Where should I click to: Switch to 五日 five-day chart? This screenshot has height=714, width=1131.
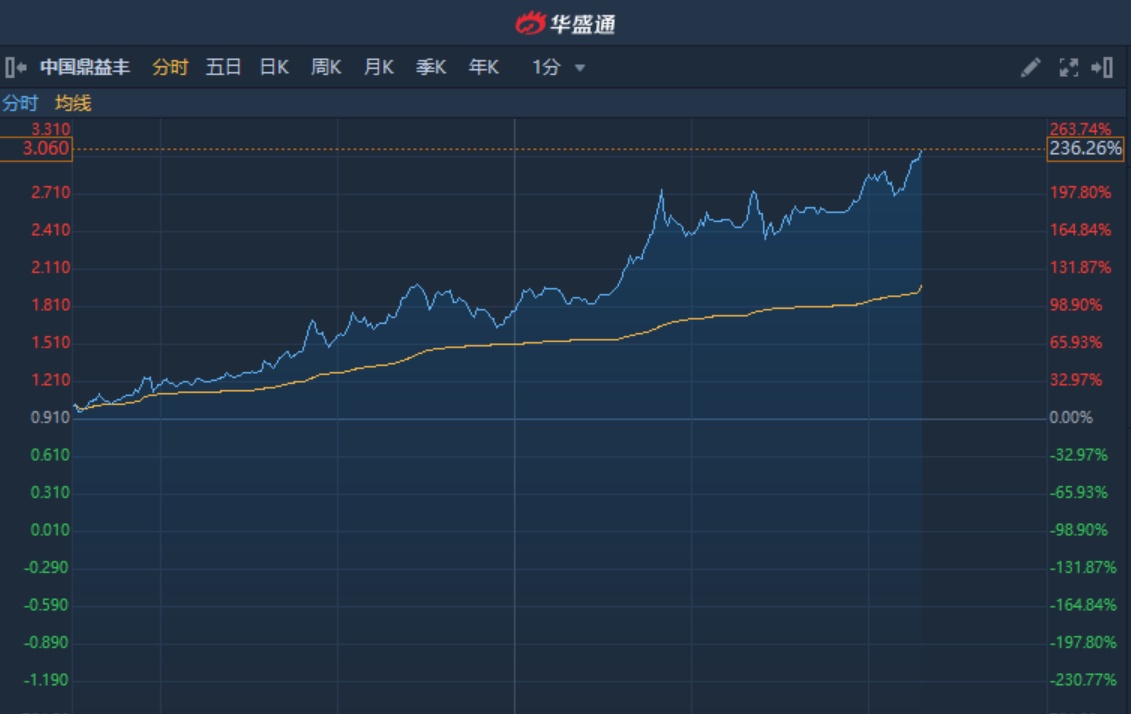pyautogui.click(x=223, y=68)
